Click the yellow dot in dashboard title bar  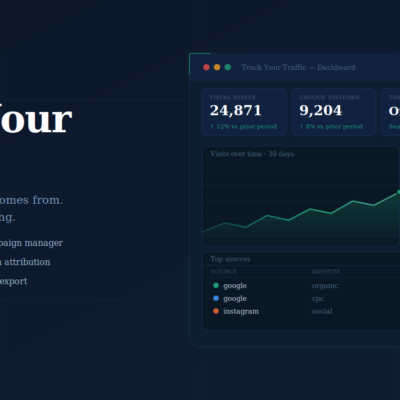click(217, 67)
